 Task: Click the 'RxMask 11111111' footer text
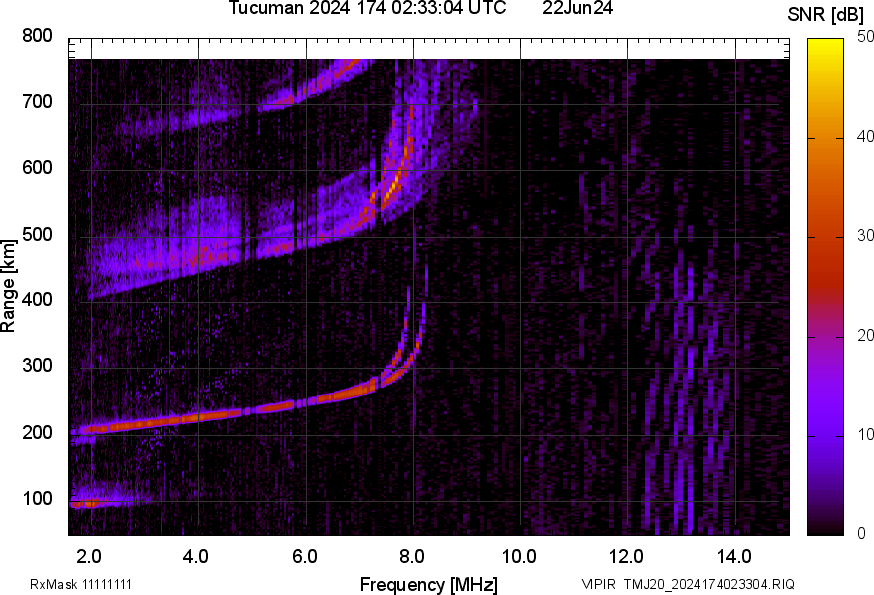pyautogui.click(x=81, y=584)
